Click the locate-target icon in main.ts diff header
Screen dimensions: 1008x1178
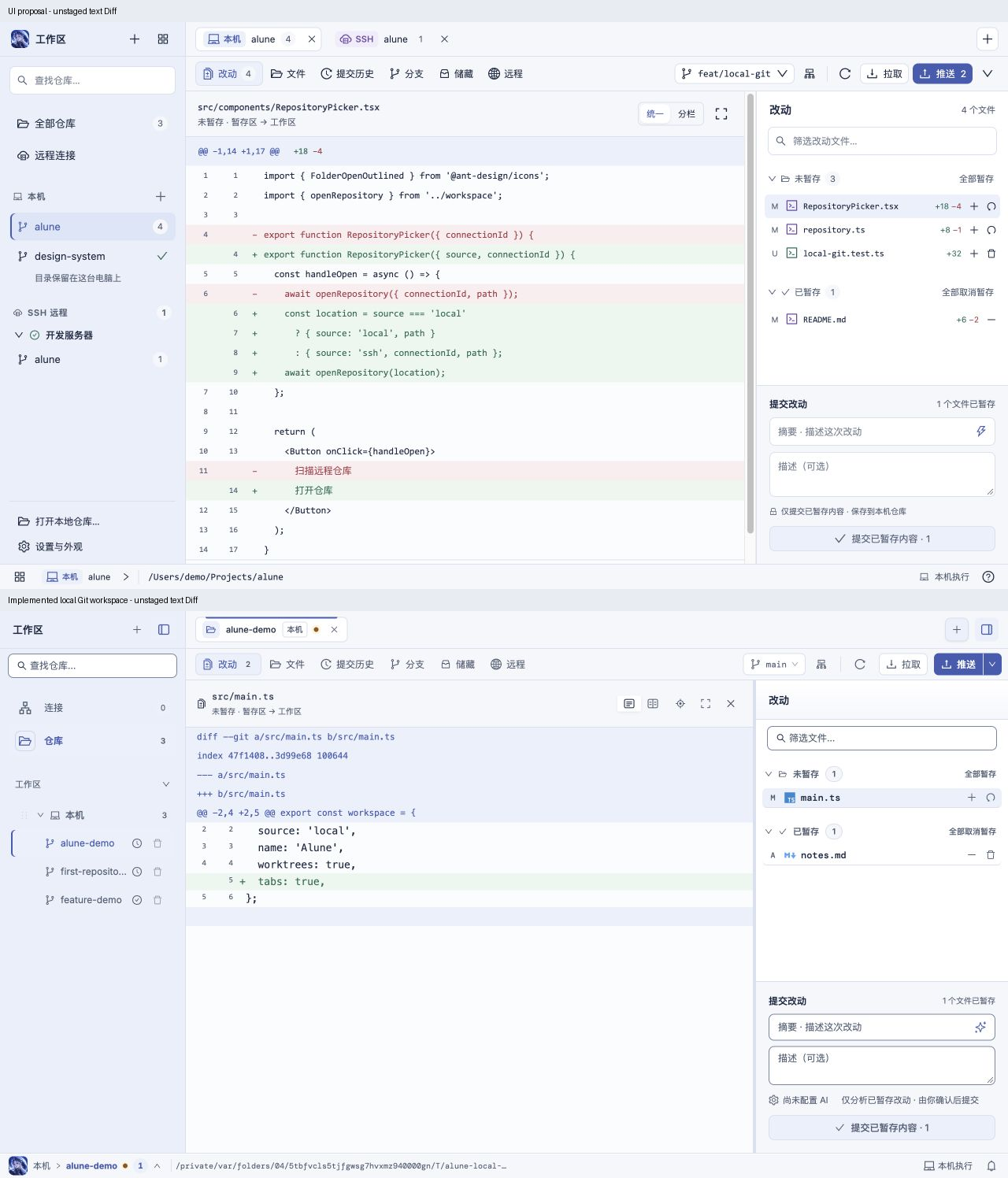(680, 704)
